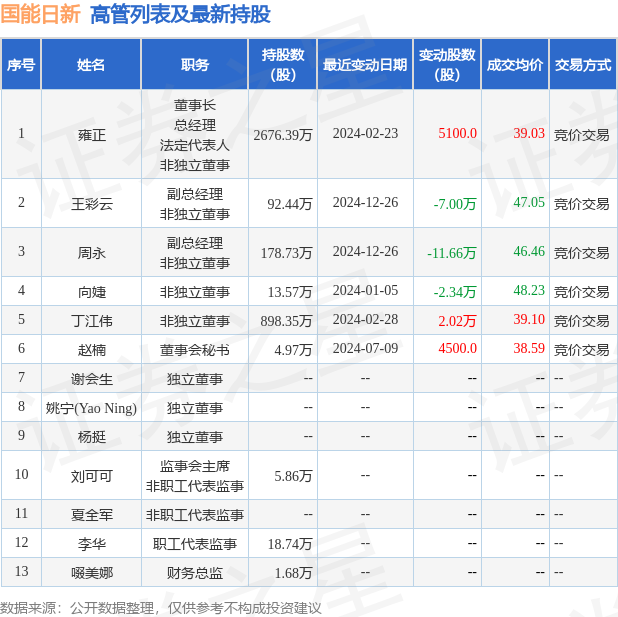Click the 最近变动日期 column header

pos(364,65)
